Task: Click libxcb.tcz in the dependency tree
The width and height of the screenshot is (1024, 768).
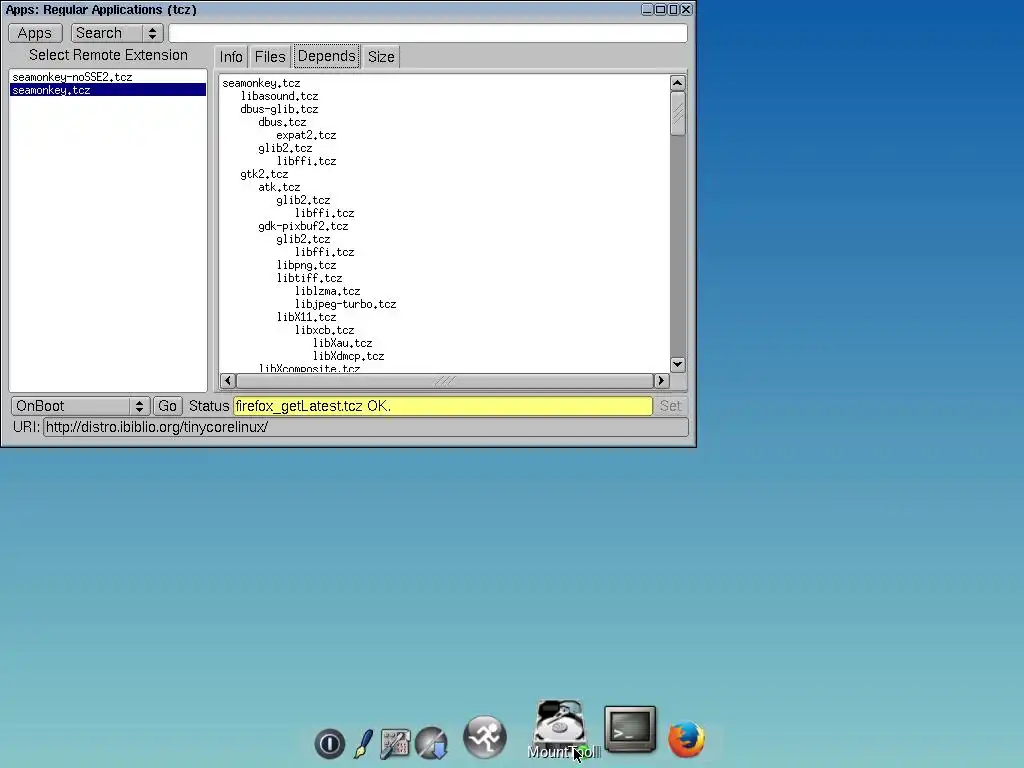Action: 325,330
